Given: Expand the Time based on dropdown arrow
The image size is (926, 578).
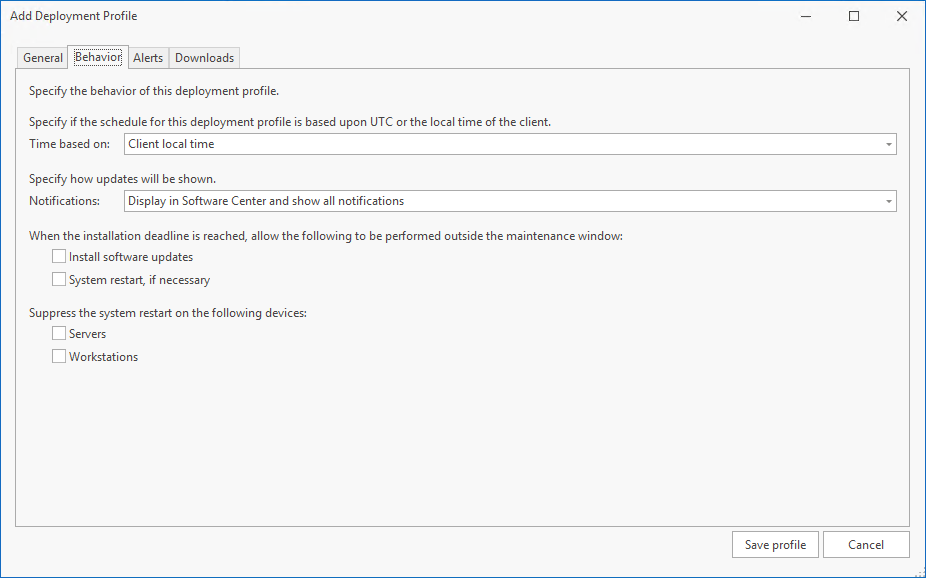Looking at the screenshot, I should click(888, 144).
